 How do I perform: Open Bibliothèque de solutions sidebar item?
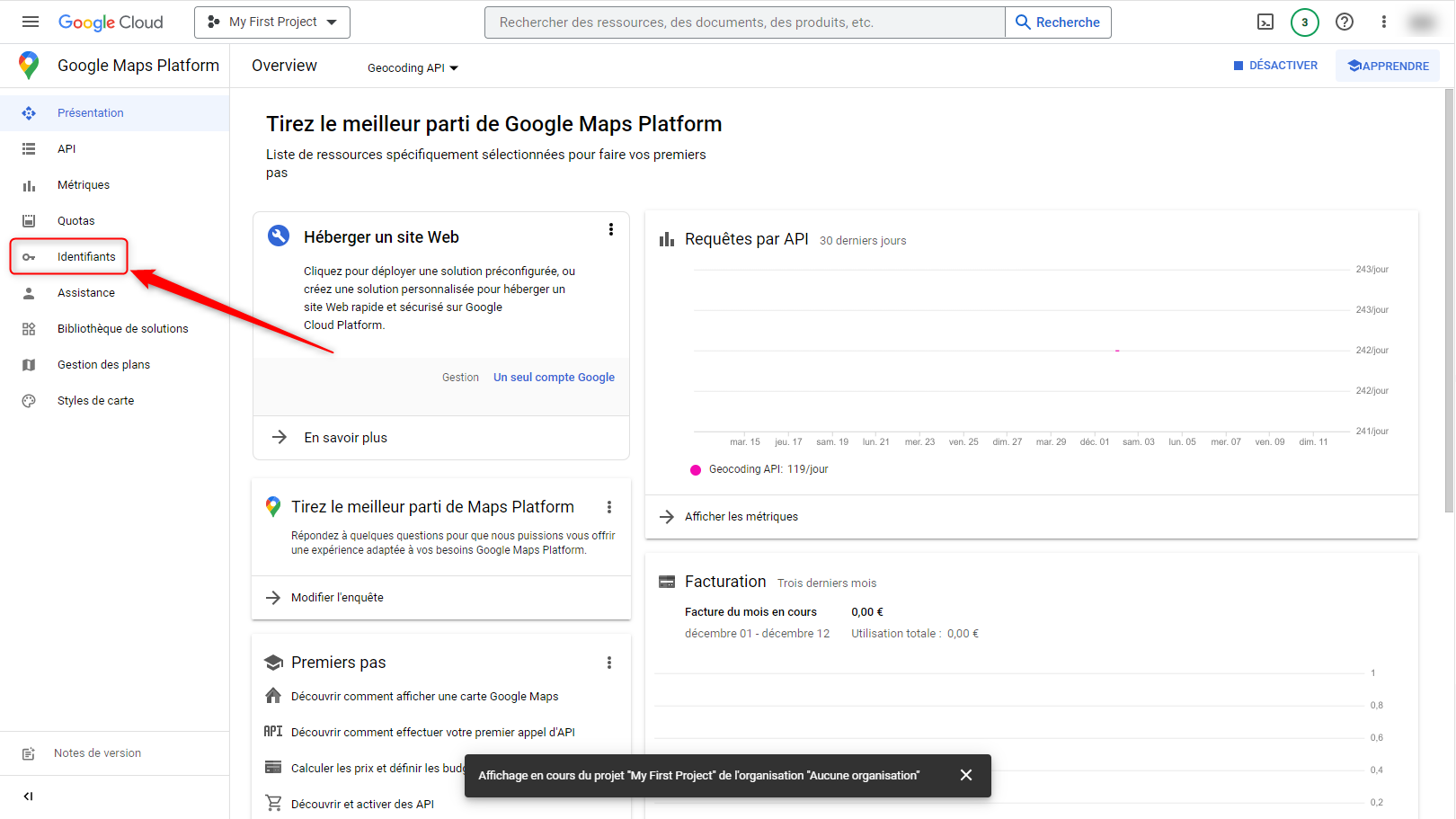pyautogui.click(x=114, y=329)
